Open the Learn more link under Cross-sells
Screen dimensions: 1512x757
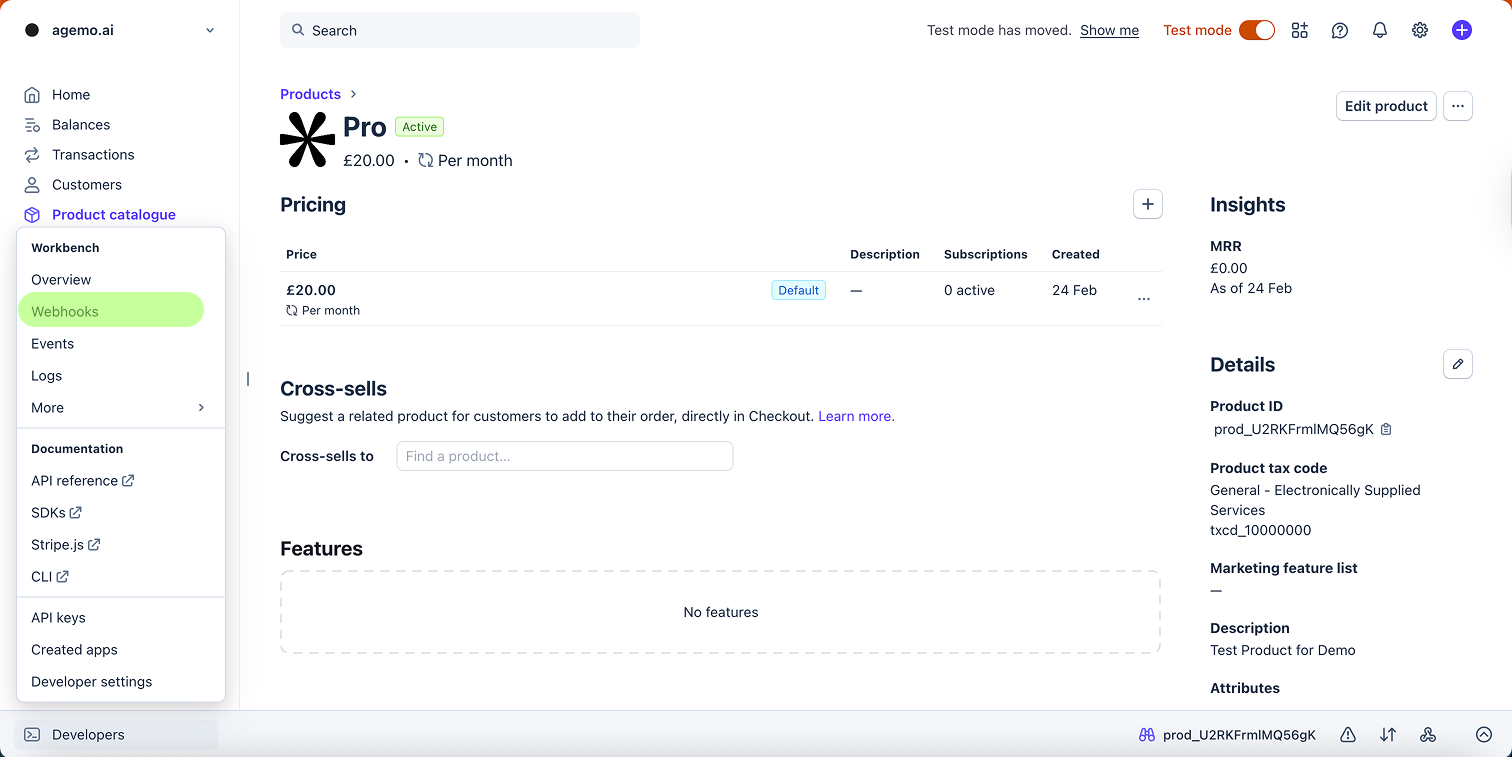(856, 416)
